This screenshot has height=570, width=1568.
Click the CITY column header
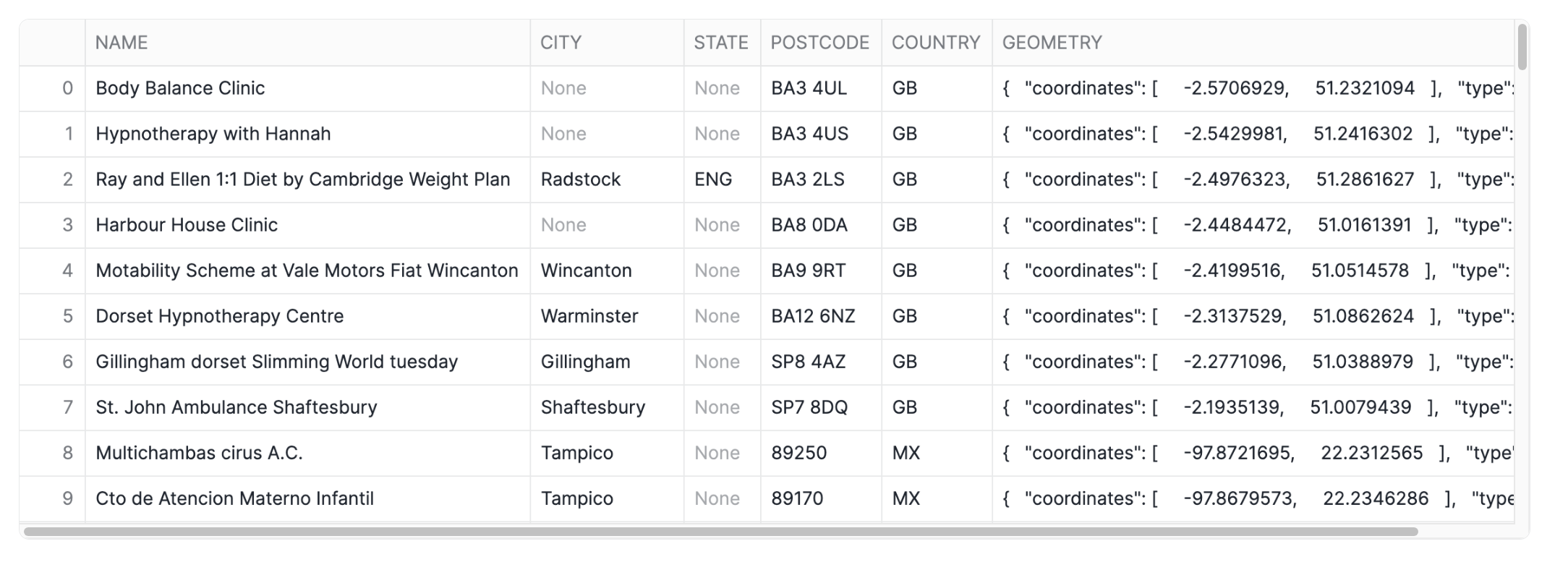[561, 43]
